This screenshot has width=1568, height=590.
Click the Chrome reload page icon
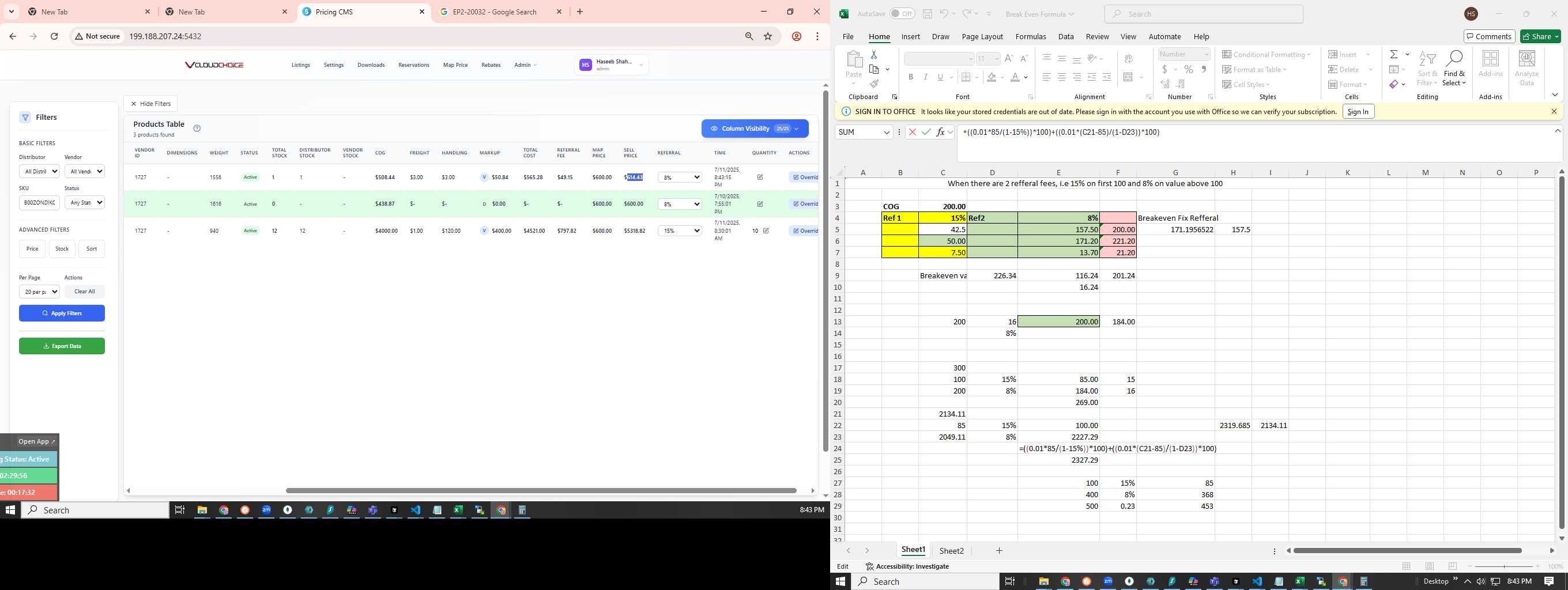[x=54, y=36]
